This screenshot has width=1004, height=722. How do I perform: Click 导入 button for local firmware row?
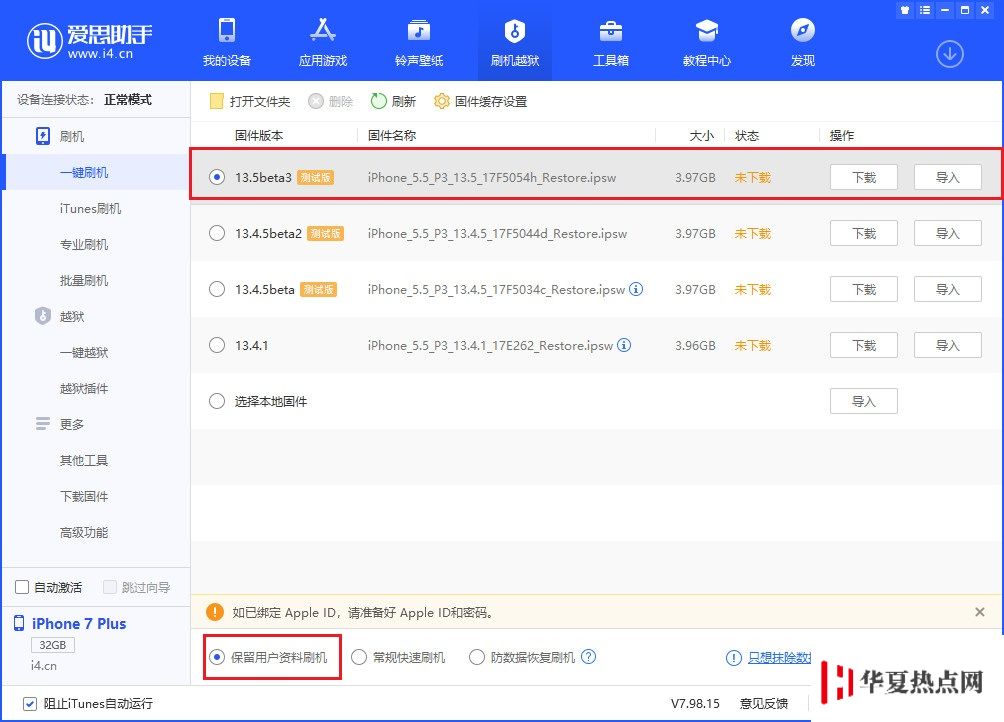coord(864,401)
